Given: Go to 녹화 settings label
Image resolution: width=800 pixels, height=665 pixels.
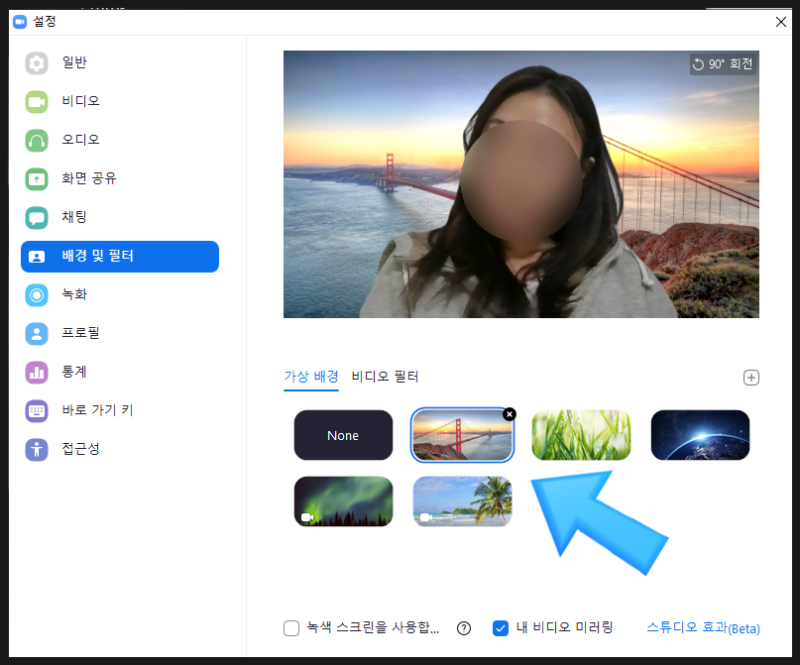Looking at the screenshot, I should [x=74, y=294].
